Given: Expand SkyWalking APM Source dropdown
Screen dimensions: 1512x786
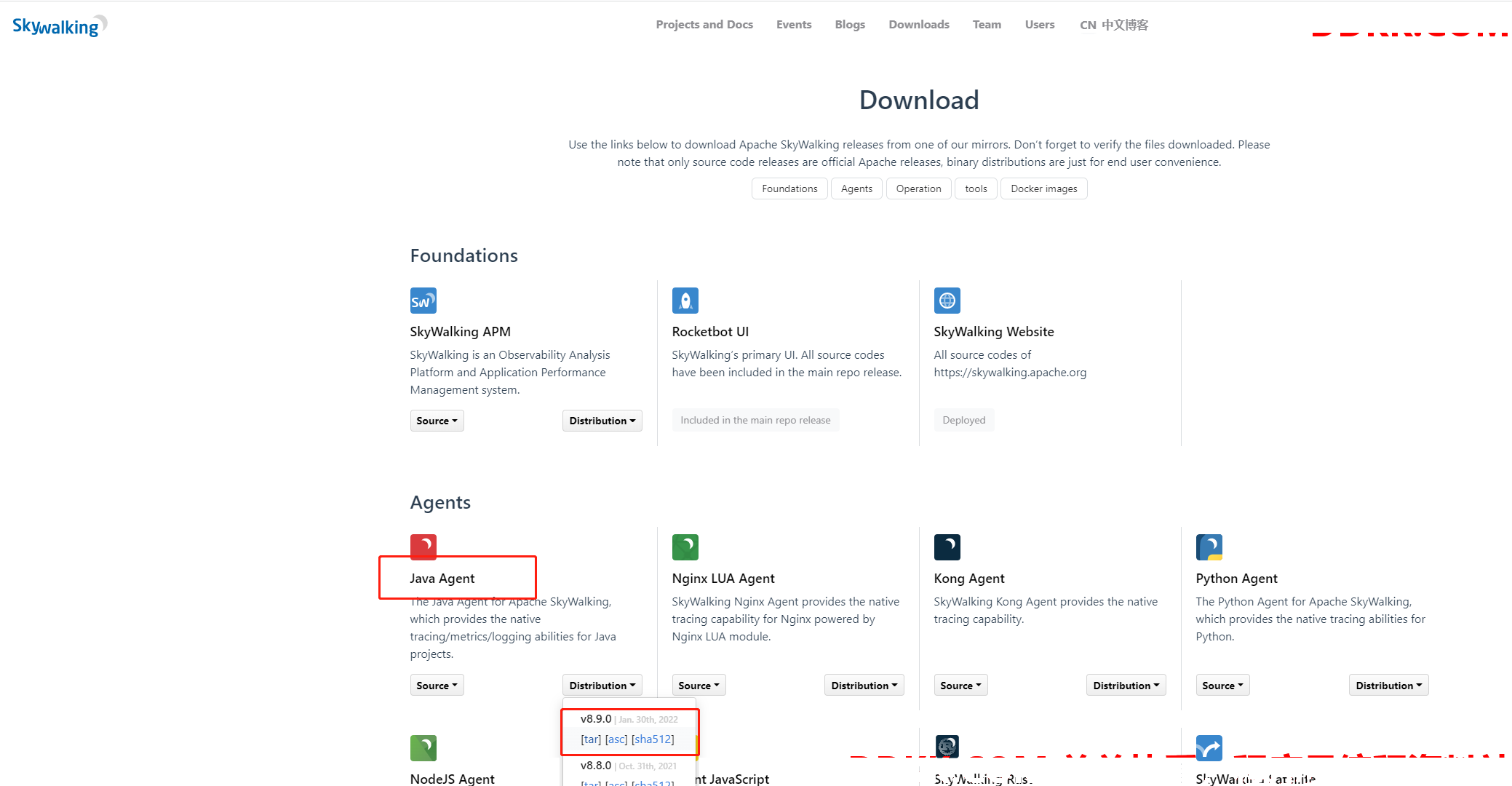Looking at the screenshot, I should pyautogui.click(x=437, y=421).
